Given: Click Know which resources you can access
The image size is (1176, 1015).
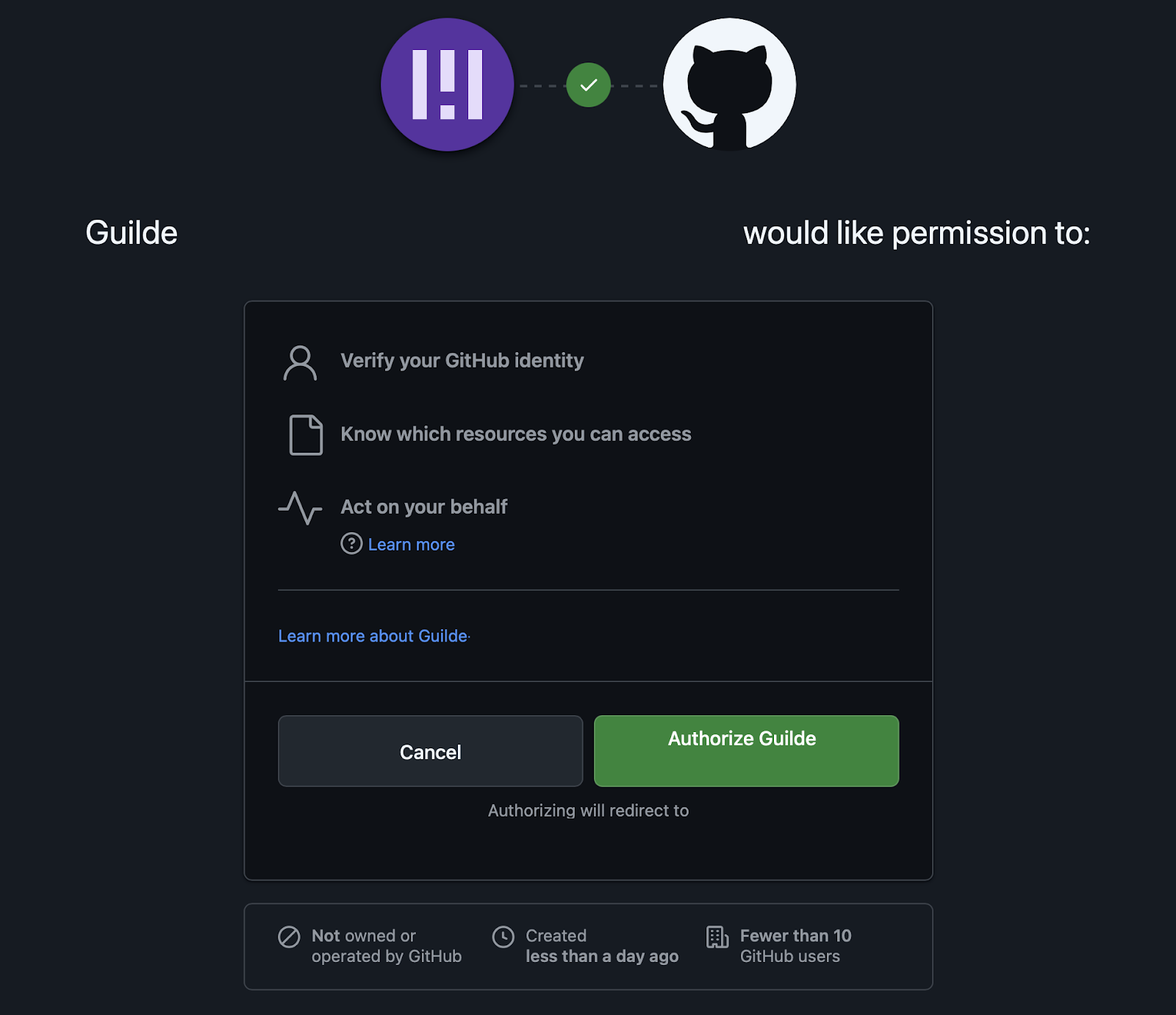Looking at the screenshot, I should point(515,434).
